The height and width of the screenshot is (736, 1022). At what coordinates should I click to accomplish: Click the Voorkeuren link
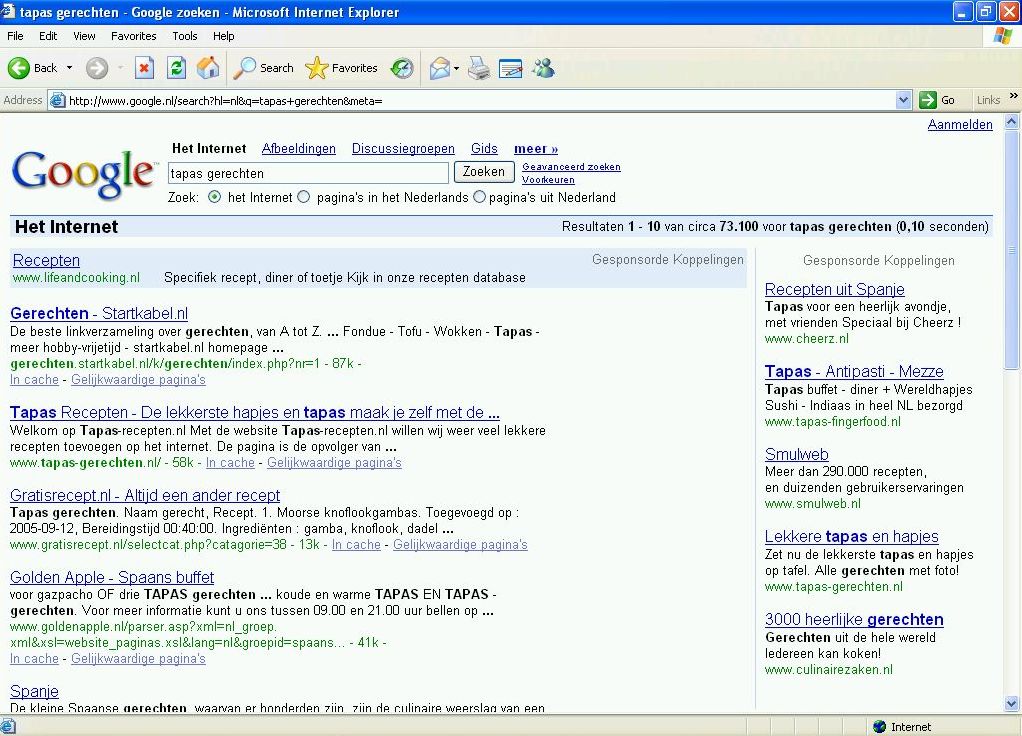[x=548, y=180]
